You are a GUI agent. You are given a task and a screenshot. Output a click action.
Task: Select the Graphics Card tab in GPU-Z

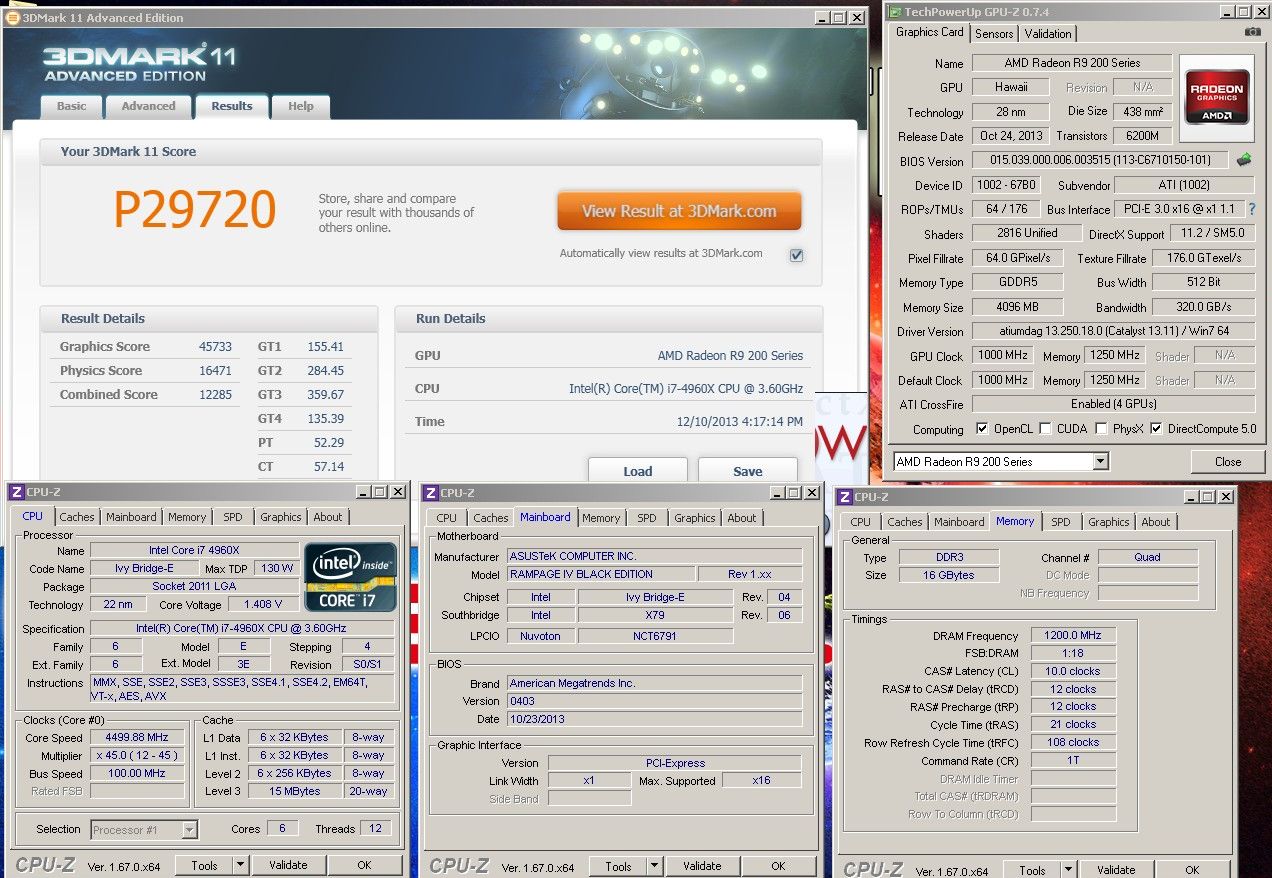point(929,32)
